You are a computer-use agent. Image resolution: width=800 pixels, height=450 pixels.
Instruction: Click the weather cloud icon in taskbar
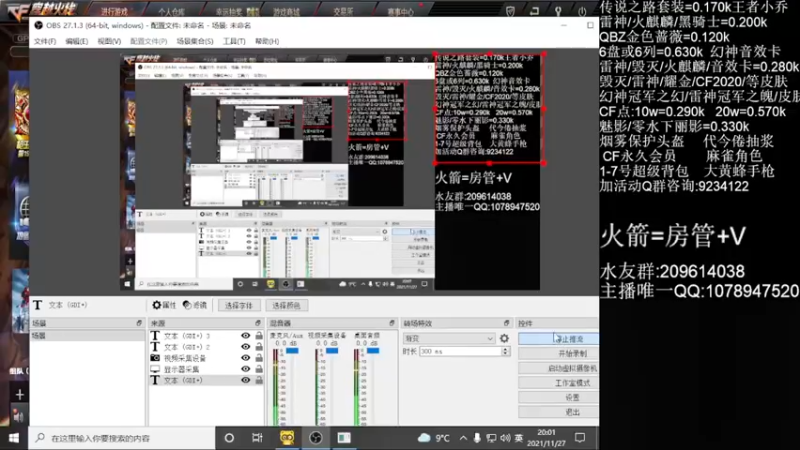click(x=424, y=438)
